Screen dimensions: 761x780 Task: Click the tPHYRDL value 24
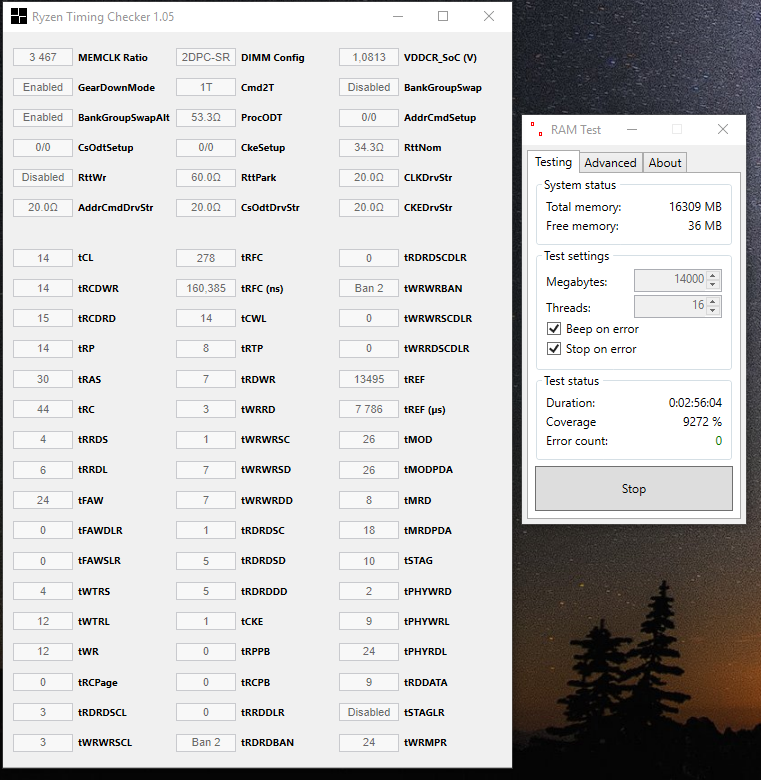click(x=369, y=651)
